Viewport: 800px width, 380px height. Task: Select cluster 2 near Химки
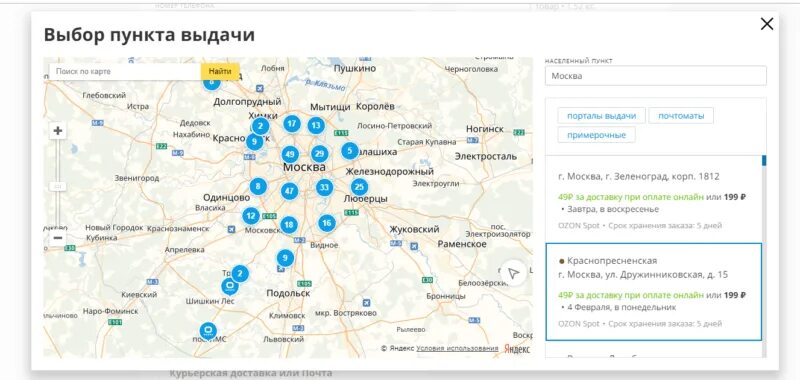tap(260, 126)
